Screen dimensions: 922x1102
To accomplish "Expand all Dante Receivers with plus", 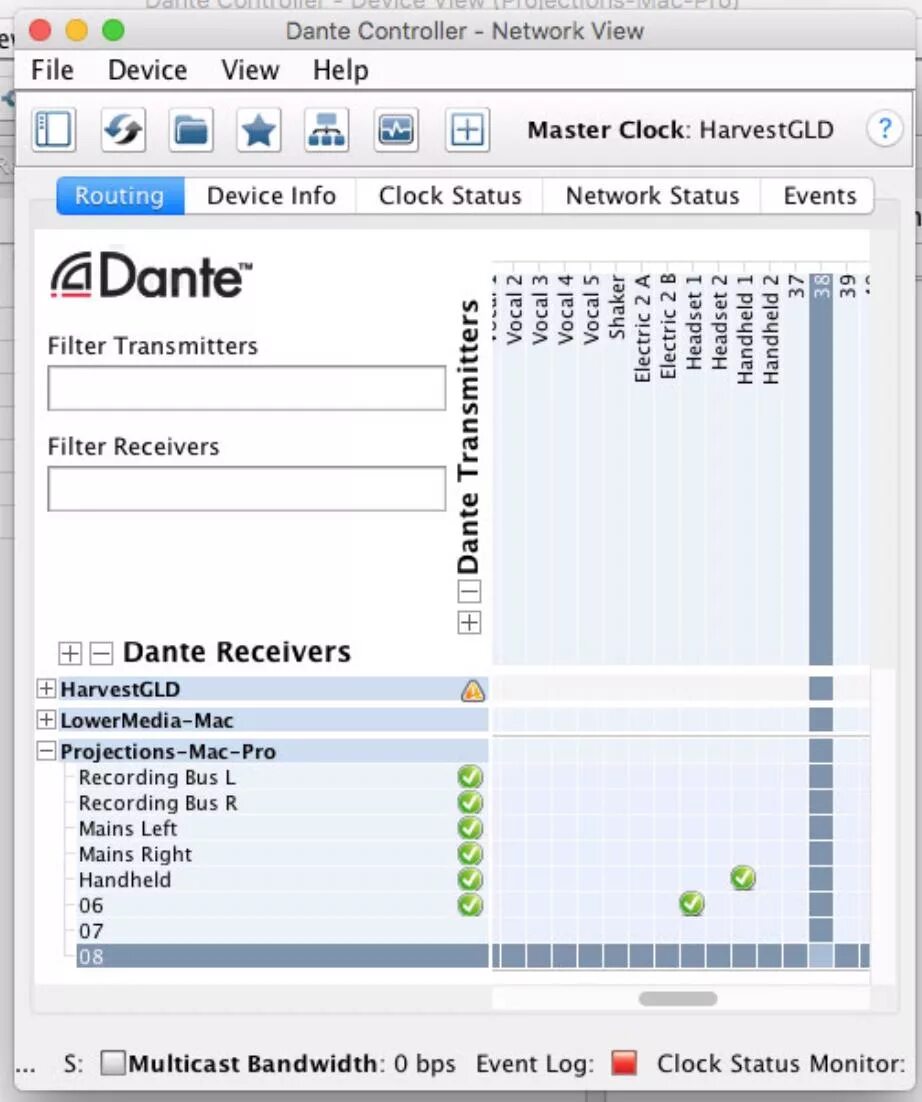I will 70,653.
